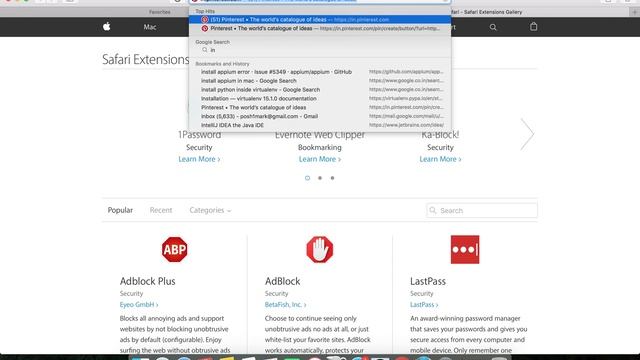The width and height of the screenshot is (640, 360).
Task: Click Learn More under Evernote Web Clipper
Action: click(x=320, y=159)
